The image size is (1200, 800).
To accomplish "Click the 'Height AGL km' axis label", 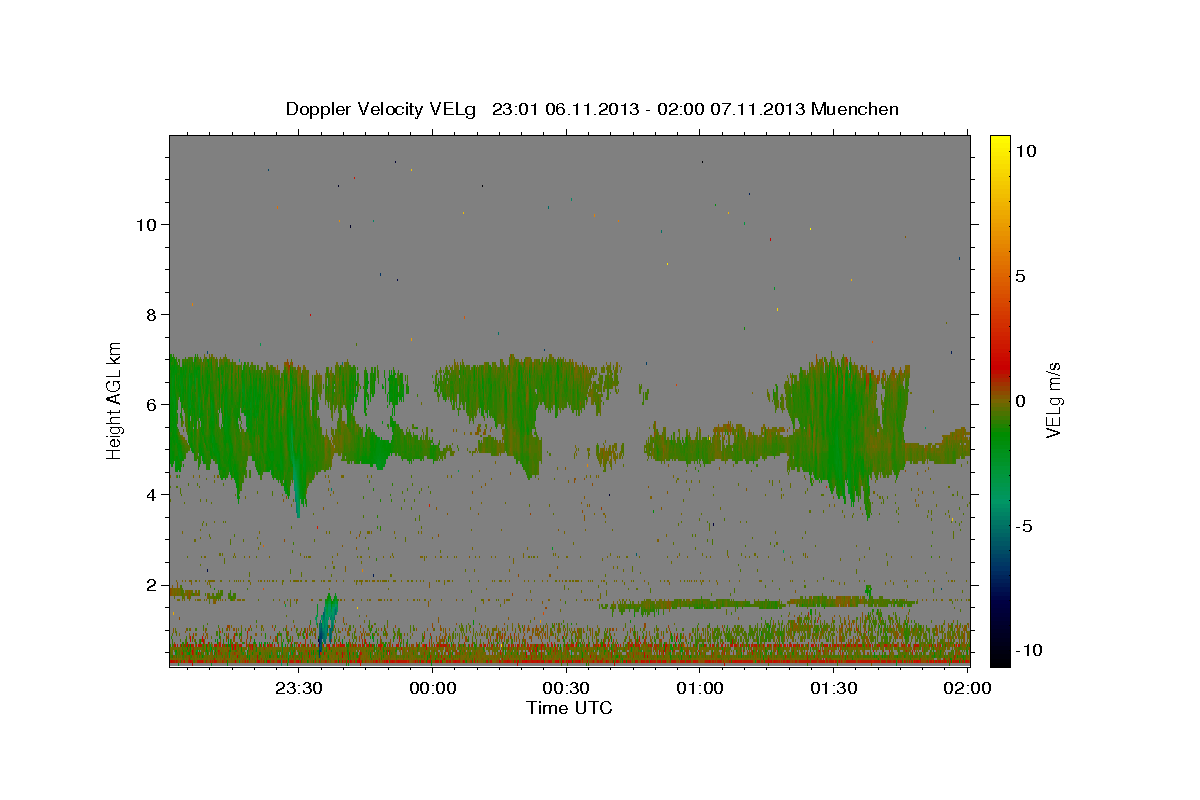I will click(x=115, y=400).
